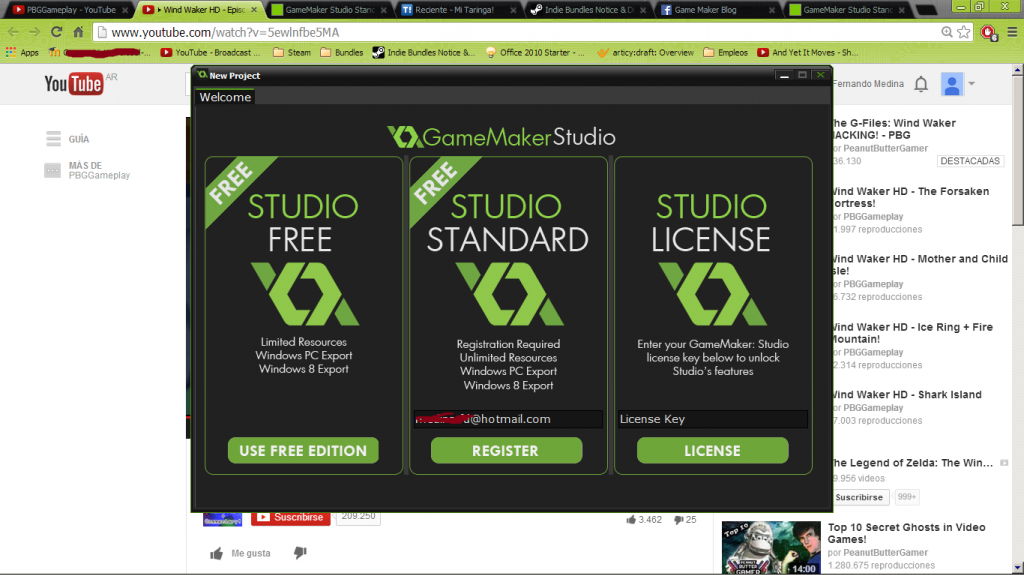Click the playlist Suscribirse button
The image size is (1024, 575).
tap(859, 497)
